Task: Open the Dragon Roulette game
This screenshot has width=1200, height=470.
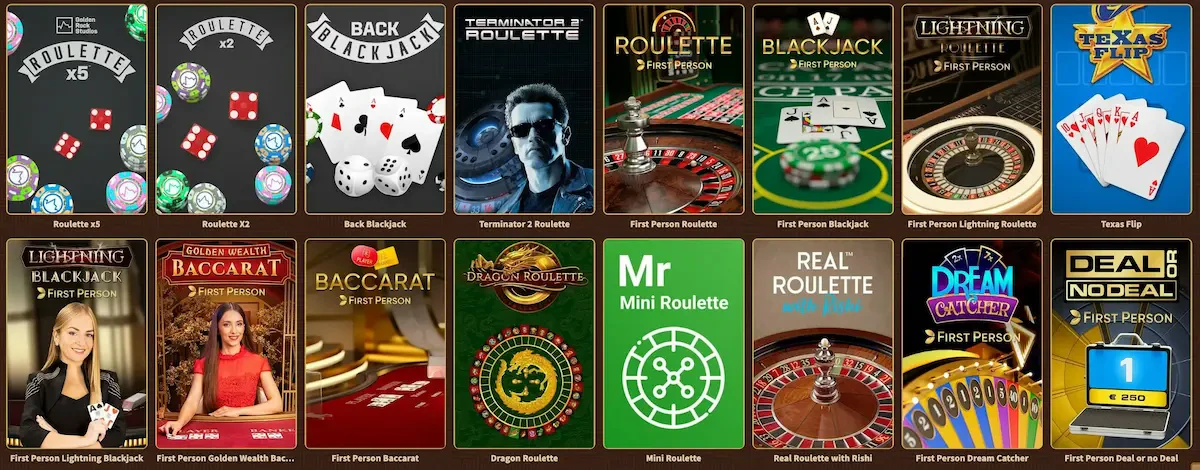Action: tap(524, 344)
